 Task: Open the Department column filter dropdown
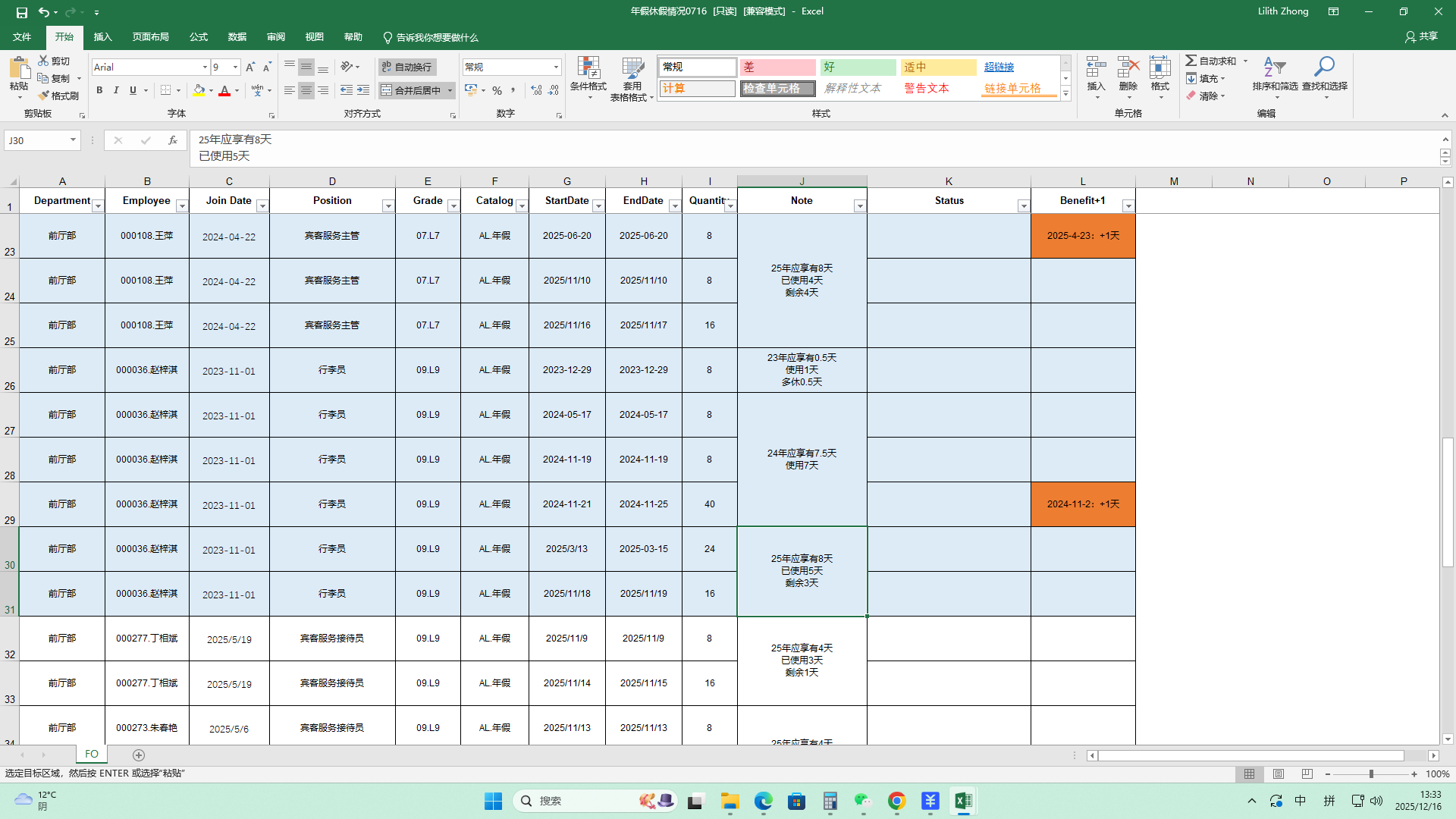[x=98, y=206]
